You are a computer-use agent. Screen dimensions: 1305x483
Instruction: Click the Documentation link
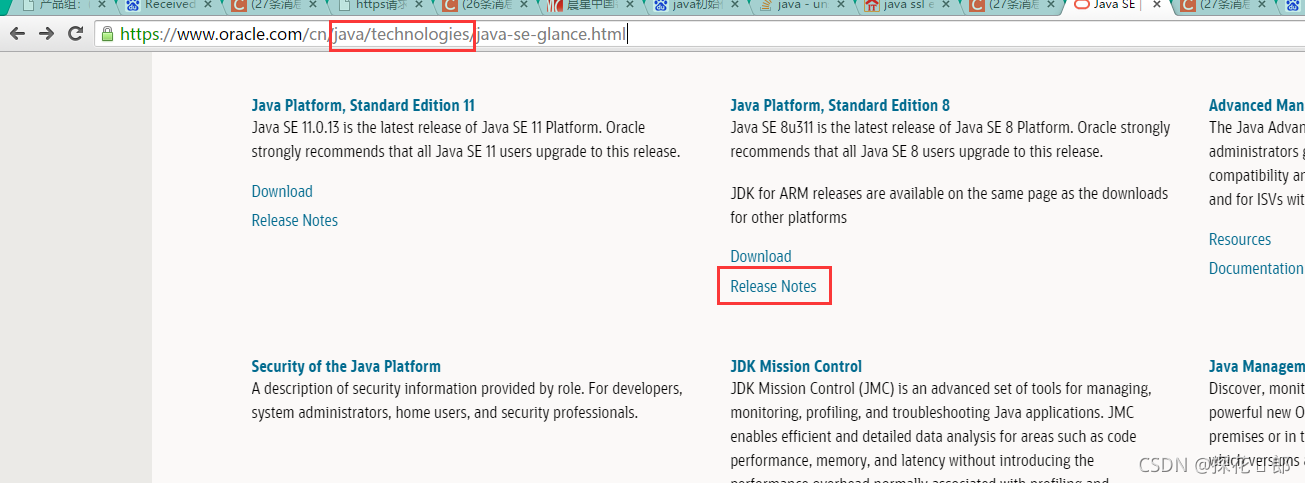pyautogui.click(x=1256, y=268)
